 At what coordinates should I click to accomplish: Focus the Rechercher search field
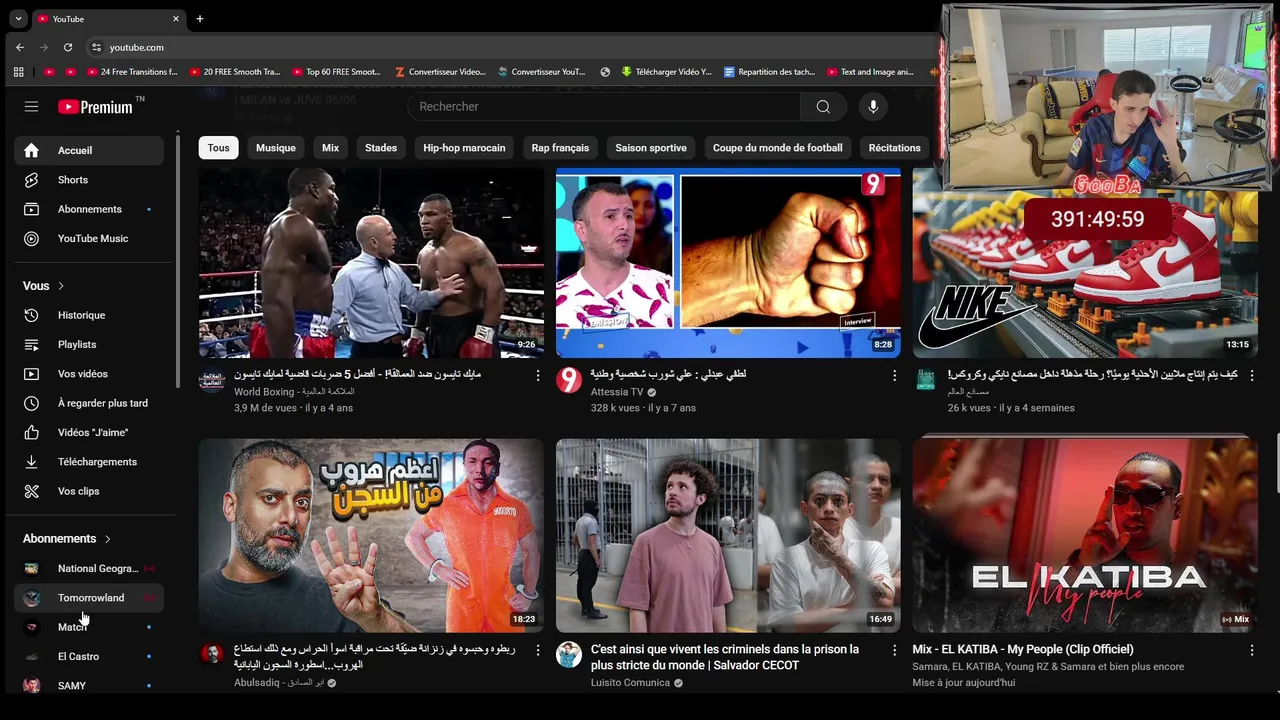(x=603, y=107)
